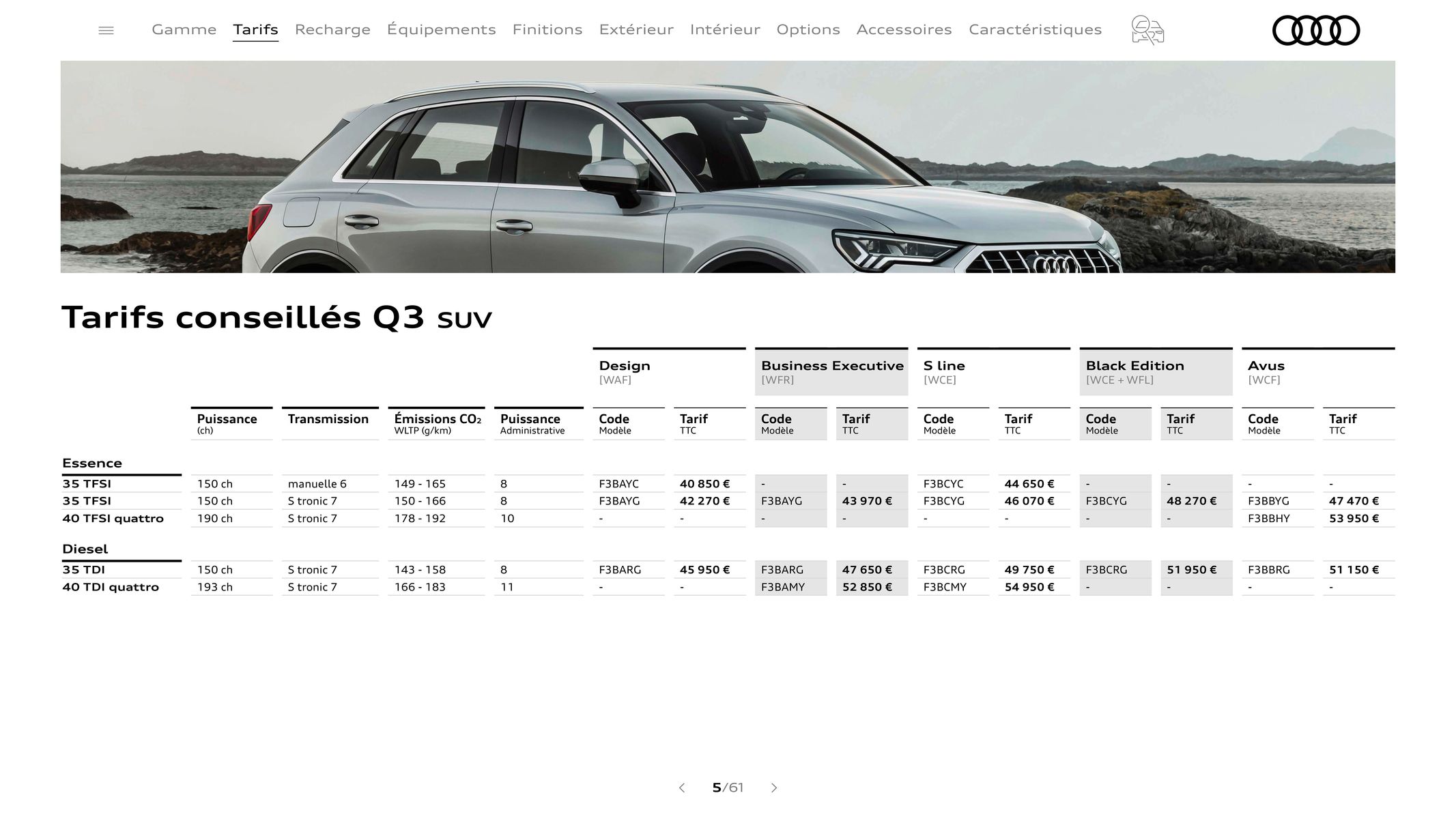
Task: Click the Q3 SUV banner image
Action: point(728,167)
